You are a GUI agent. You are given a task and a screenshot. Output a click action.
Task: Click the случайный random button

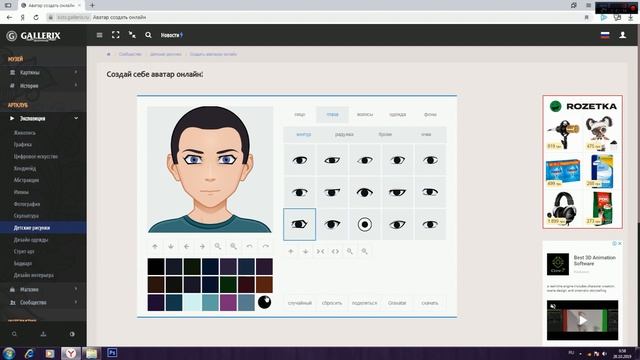(x=300, y=303)
